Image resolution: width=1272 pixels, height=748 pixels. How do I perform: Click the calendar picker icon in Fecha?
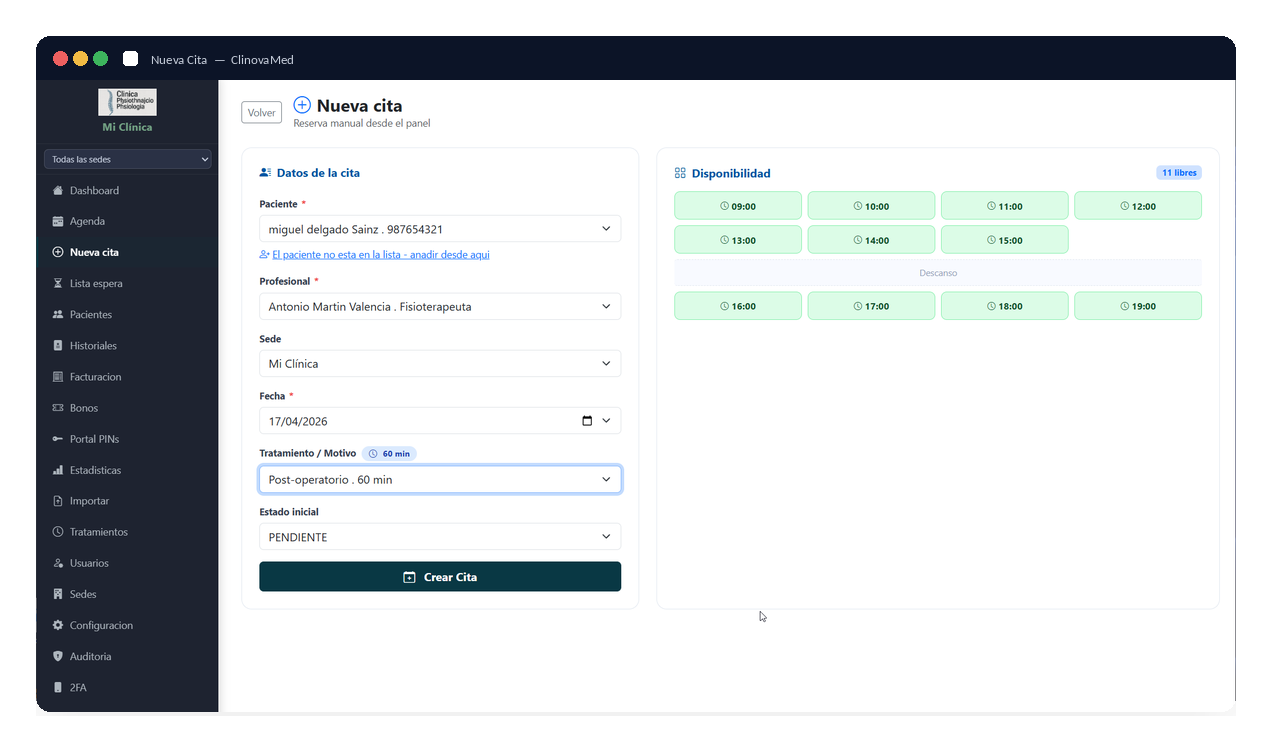[x=587, y=421]
